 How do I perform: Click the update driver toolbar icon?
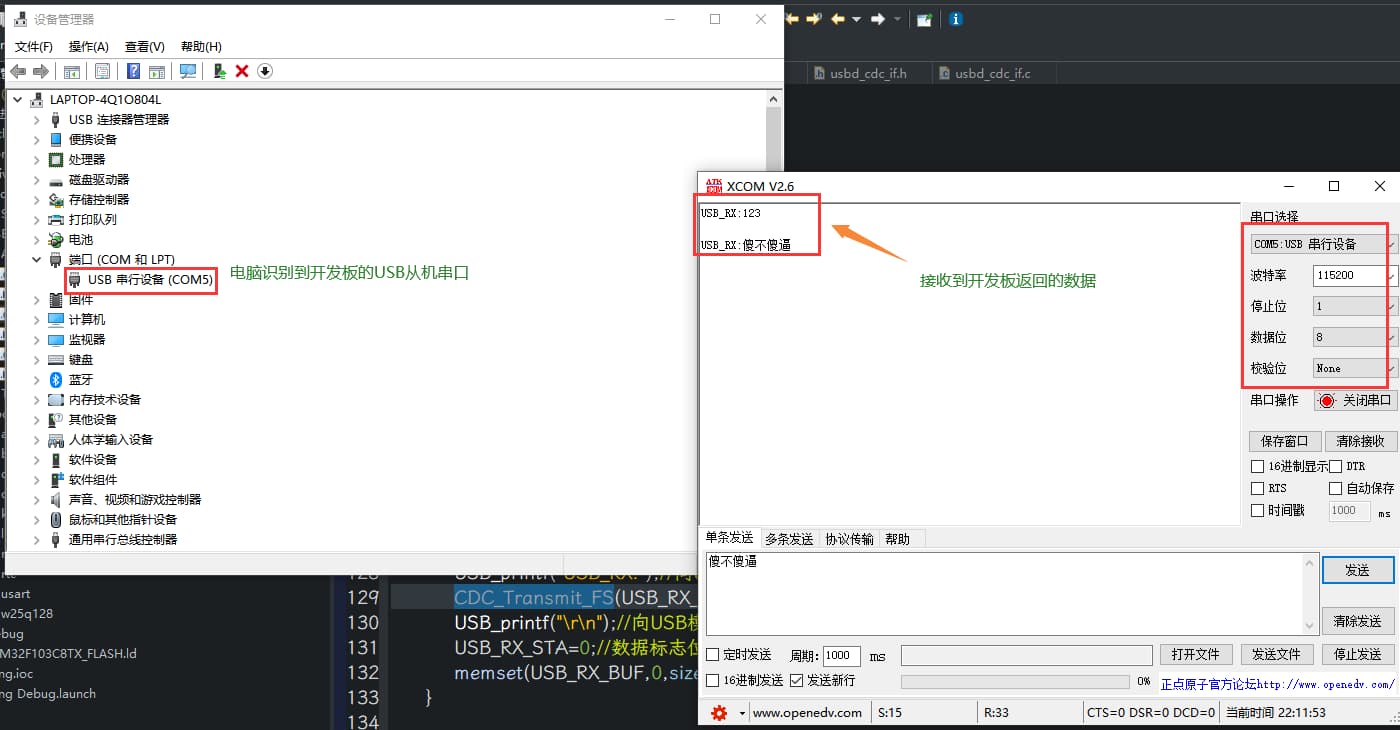219,71
